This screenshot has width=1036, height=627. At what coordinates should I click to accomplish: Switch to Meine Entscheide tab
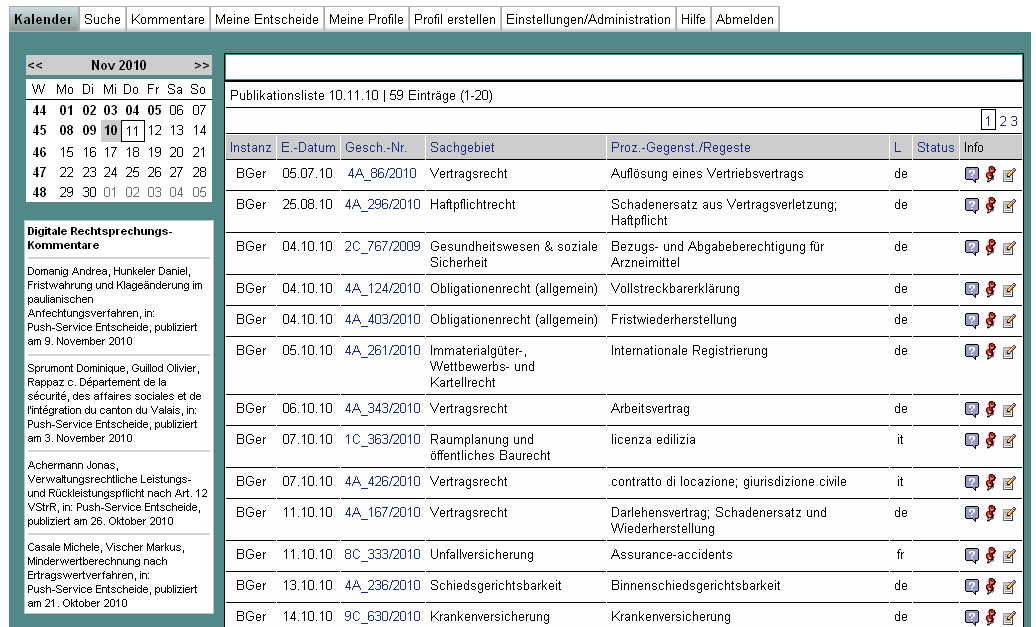pyautogui.click(x=268, y=19)
